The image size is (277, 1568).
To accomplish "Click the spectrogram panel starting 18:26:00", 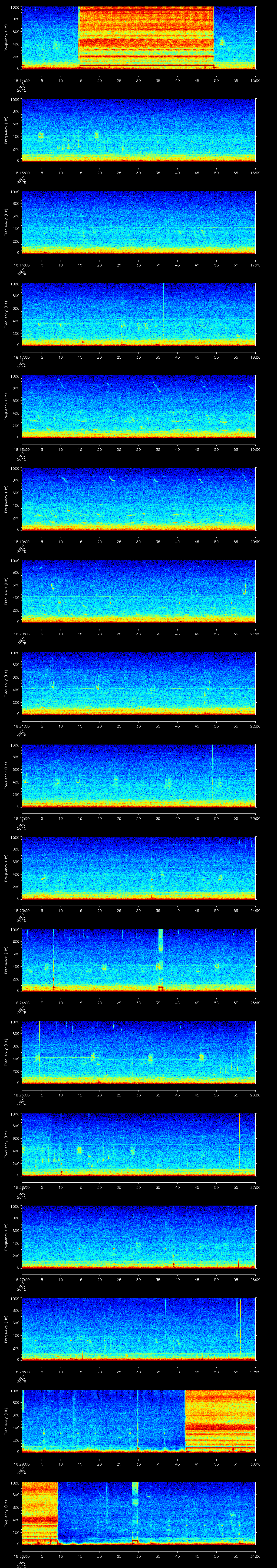I will pyautogui.click(x=139, y=1144).
